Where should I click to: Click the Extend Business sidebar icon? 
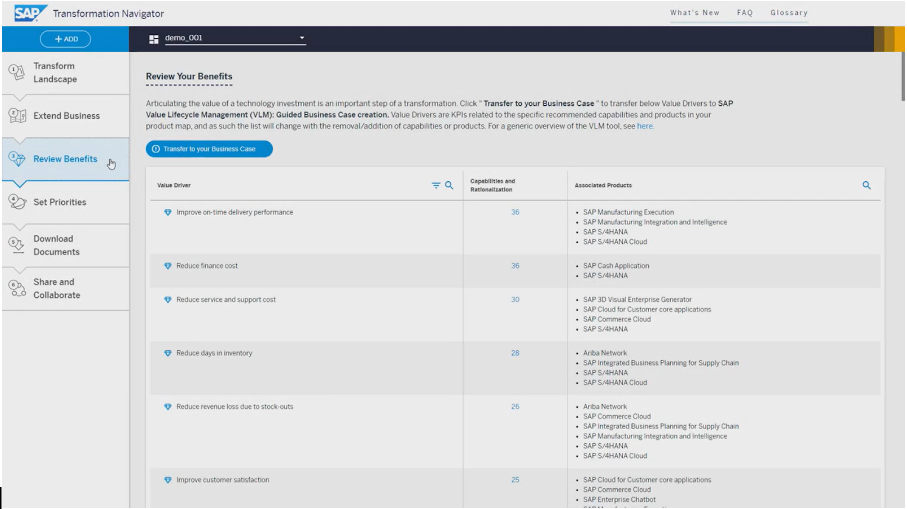[x=16, y=115]
